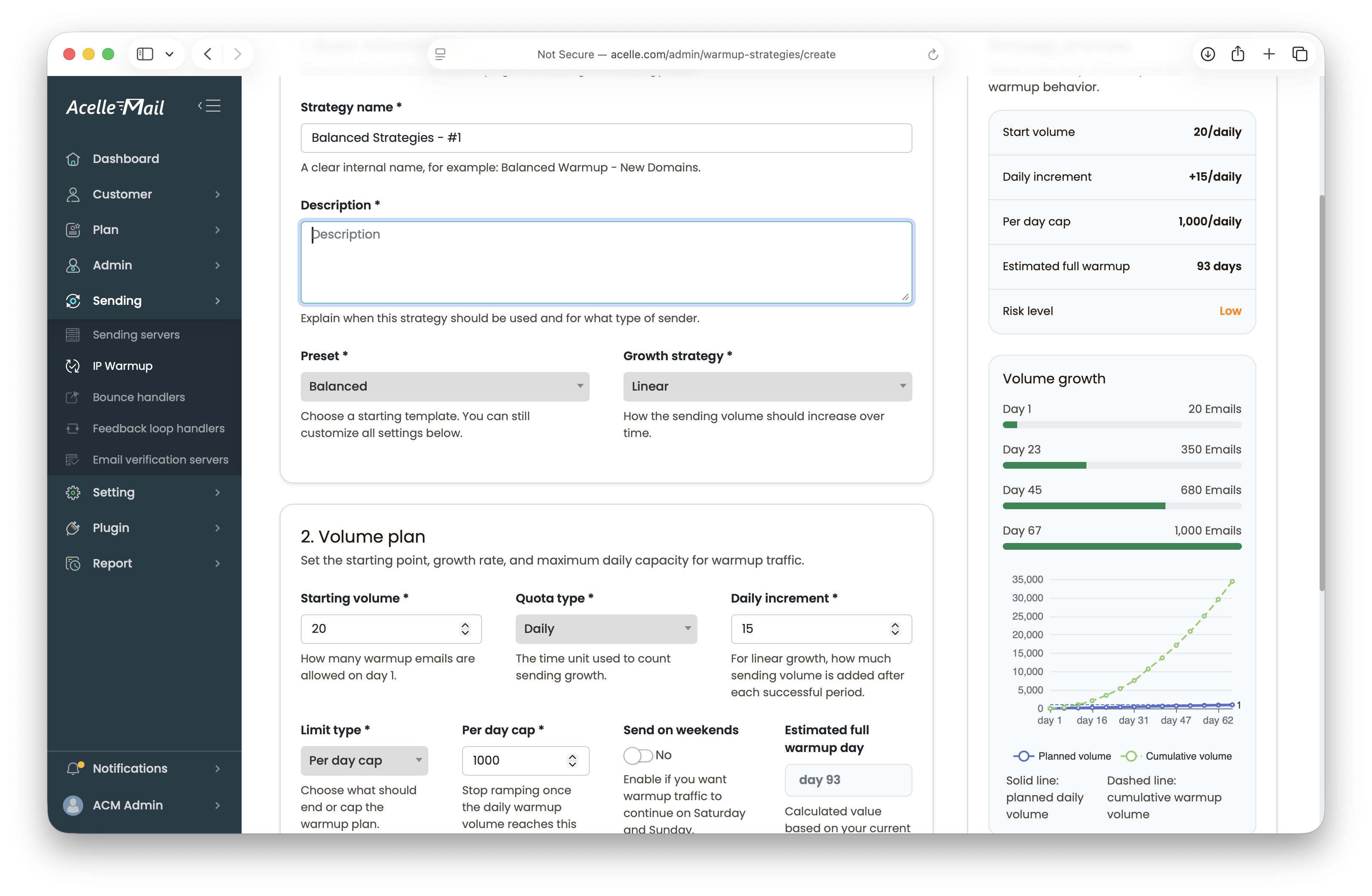Click the Feedback loop handlers icon
This screenshot has width=1372, height=896.
73,428
